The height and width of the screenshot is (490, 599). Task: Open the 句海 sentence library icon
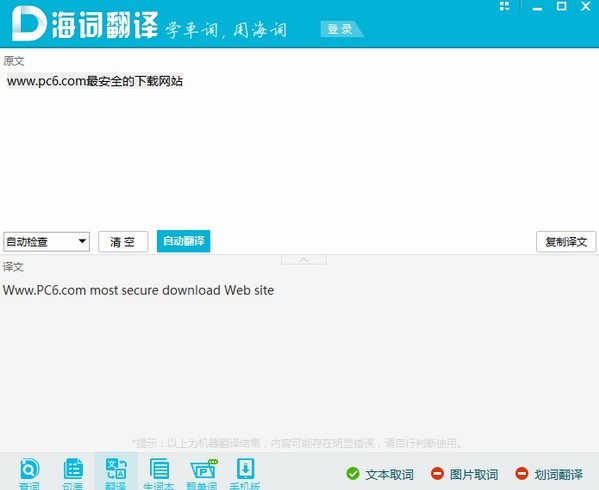click(73, 473)
